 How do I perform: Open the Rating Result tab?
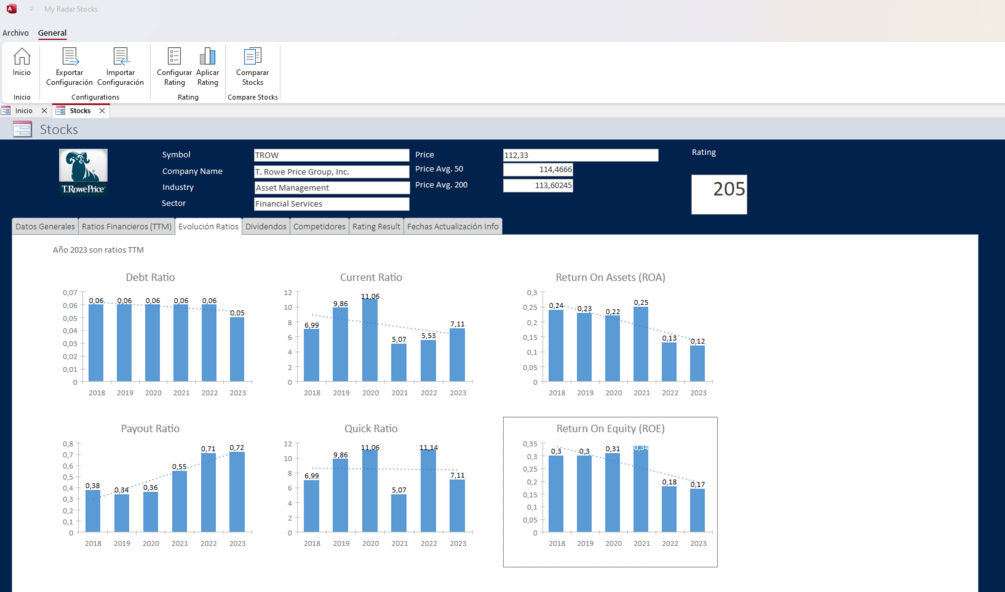pos(376,227)
